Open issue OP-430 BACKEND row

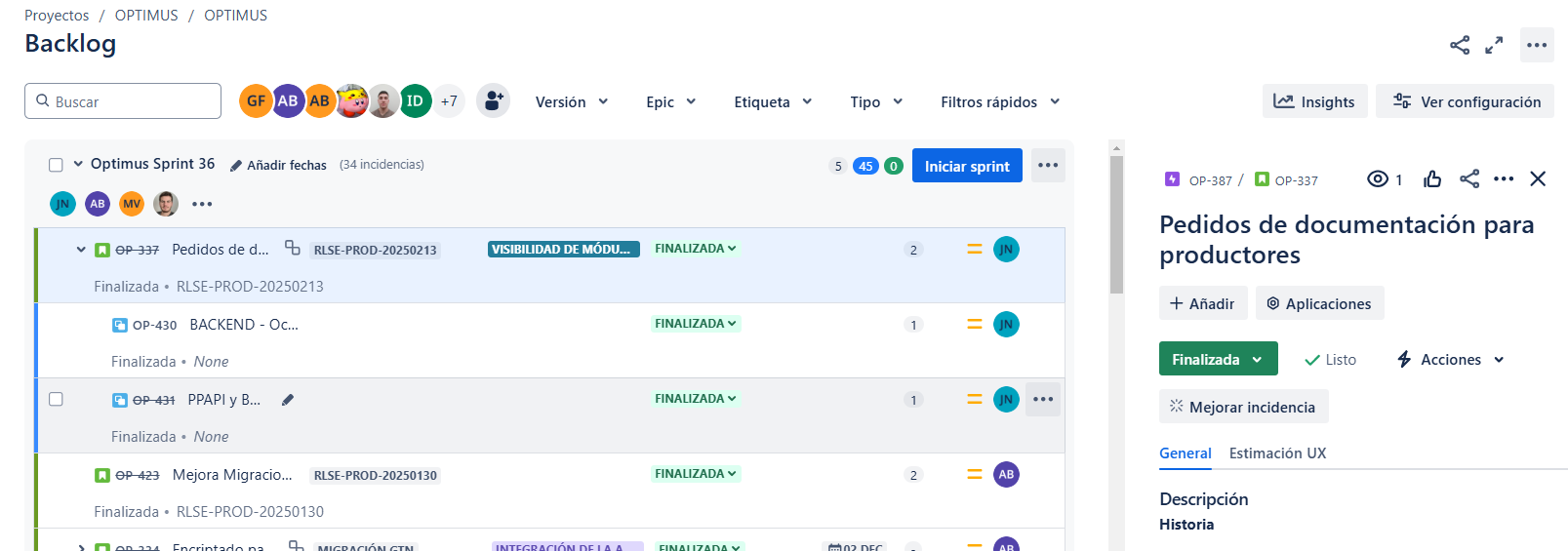click(x=550, y=340)
